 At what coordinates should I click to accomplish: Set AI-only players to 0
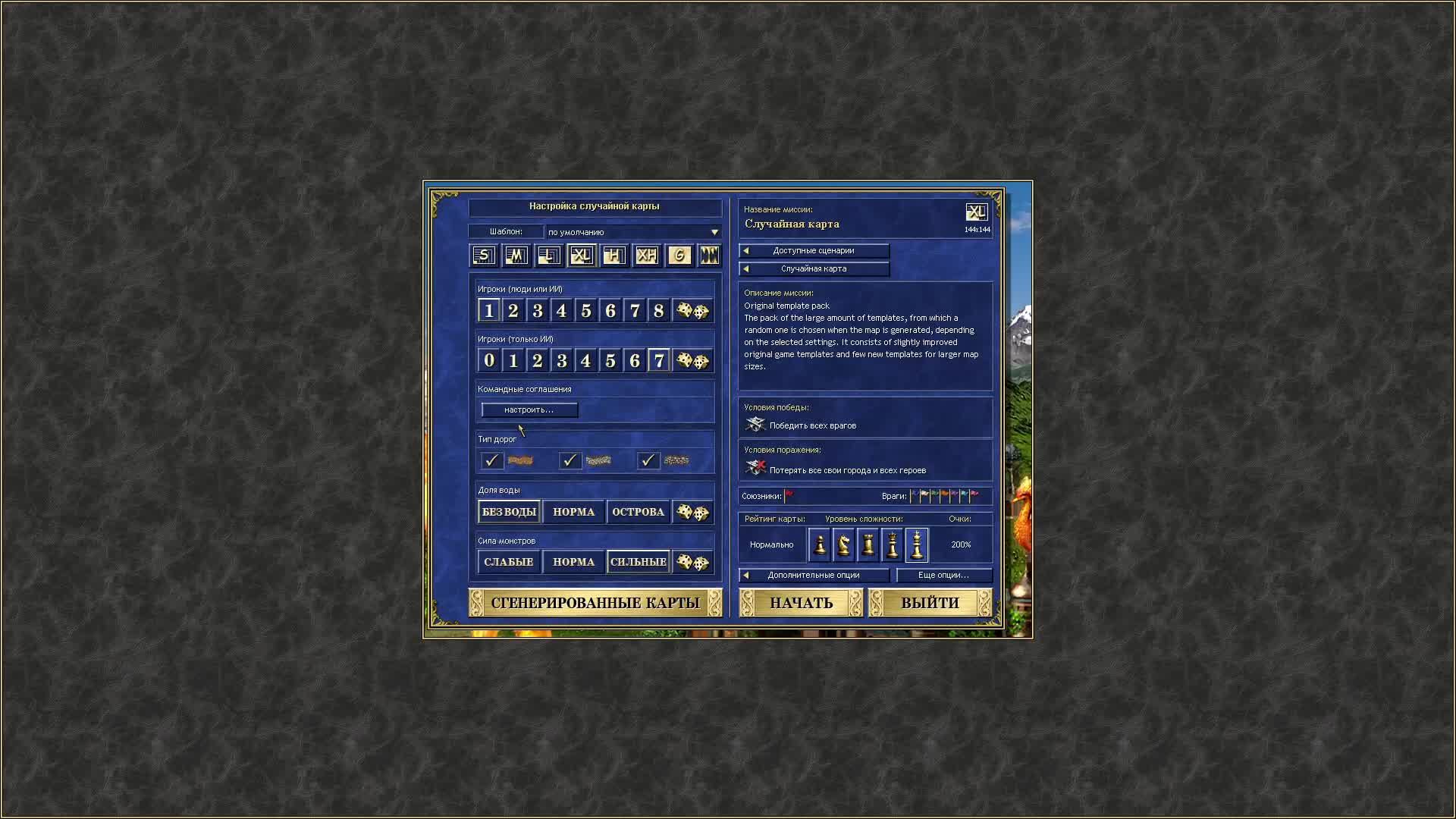[x=489, y=361]
